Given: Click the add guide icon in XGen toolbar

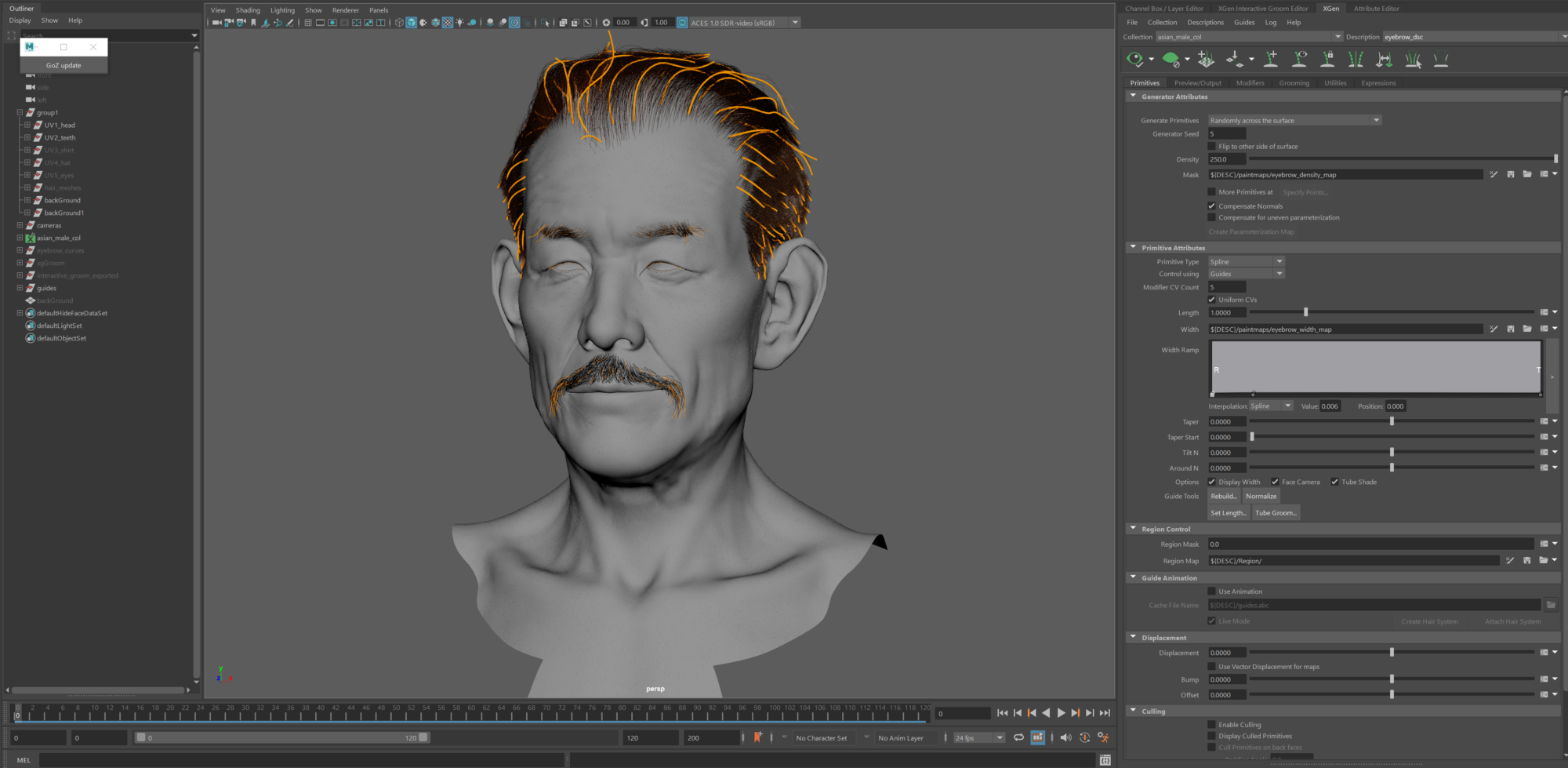Looking at the screenshot, I should (1271, 59).
